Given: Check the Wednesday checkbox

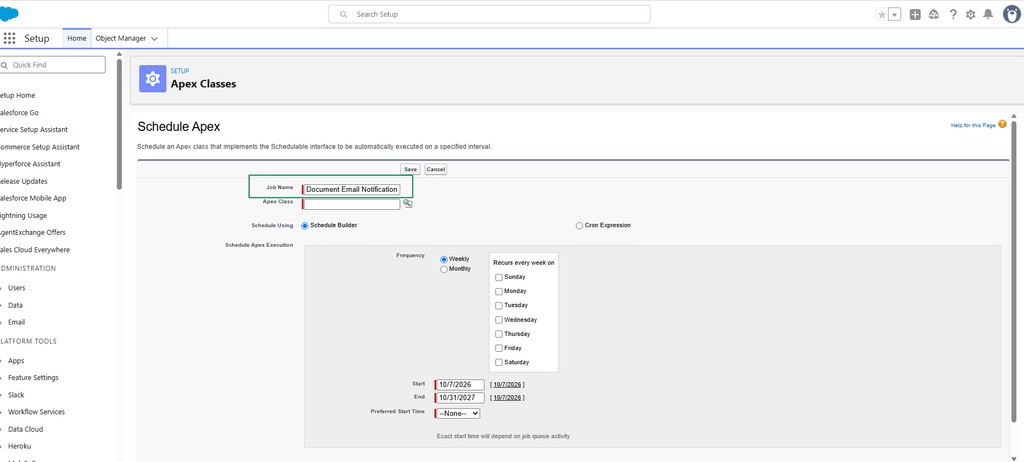Looking at the screenshot, I should pos(499,320).
